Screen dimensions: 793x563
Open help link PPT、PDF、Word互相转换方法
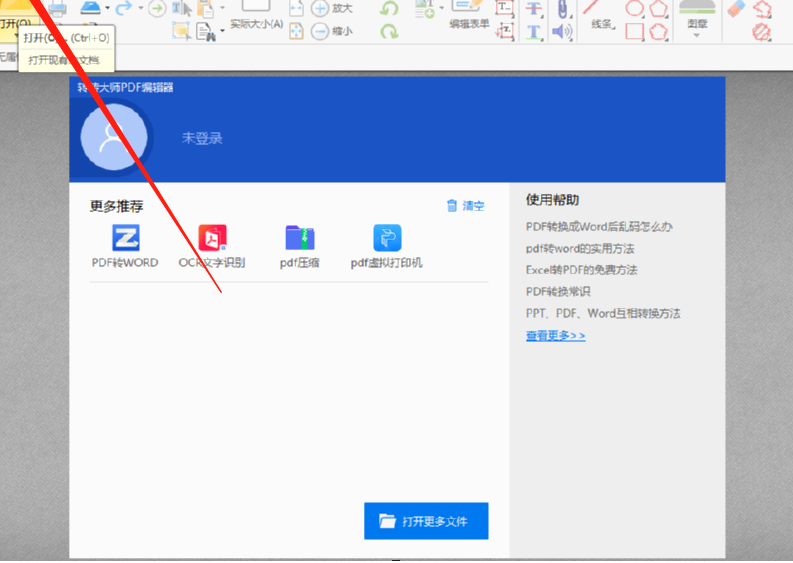pos(603,313)
